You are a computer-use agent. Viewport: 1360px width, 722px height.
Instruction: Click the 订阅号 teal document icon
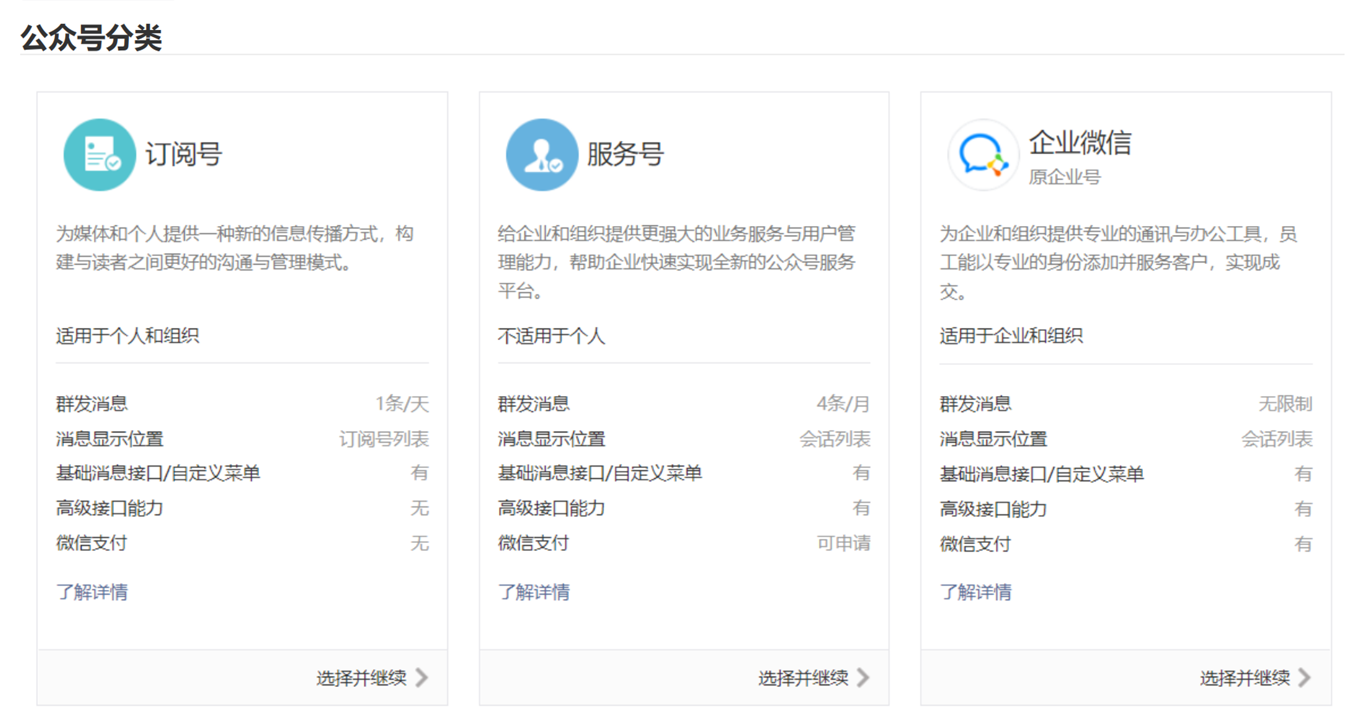(x=99, y=155)
